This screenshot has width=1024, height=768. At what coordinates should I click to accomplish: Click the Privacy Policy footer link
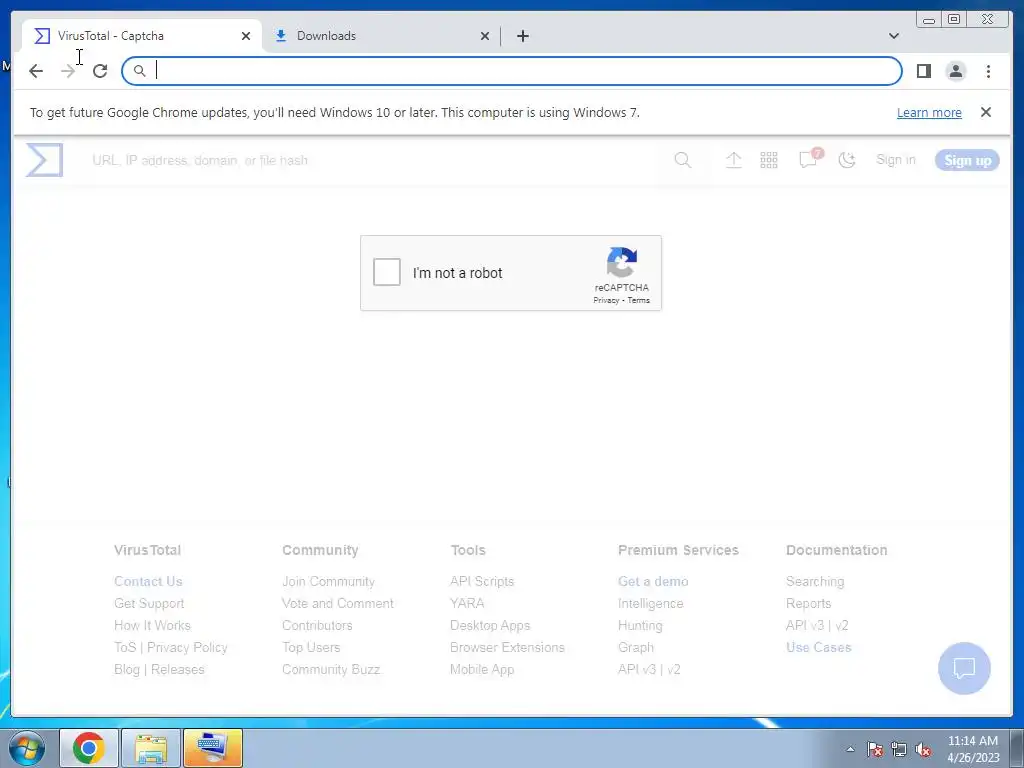(x=187, y=647)
